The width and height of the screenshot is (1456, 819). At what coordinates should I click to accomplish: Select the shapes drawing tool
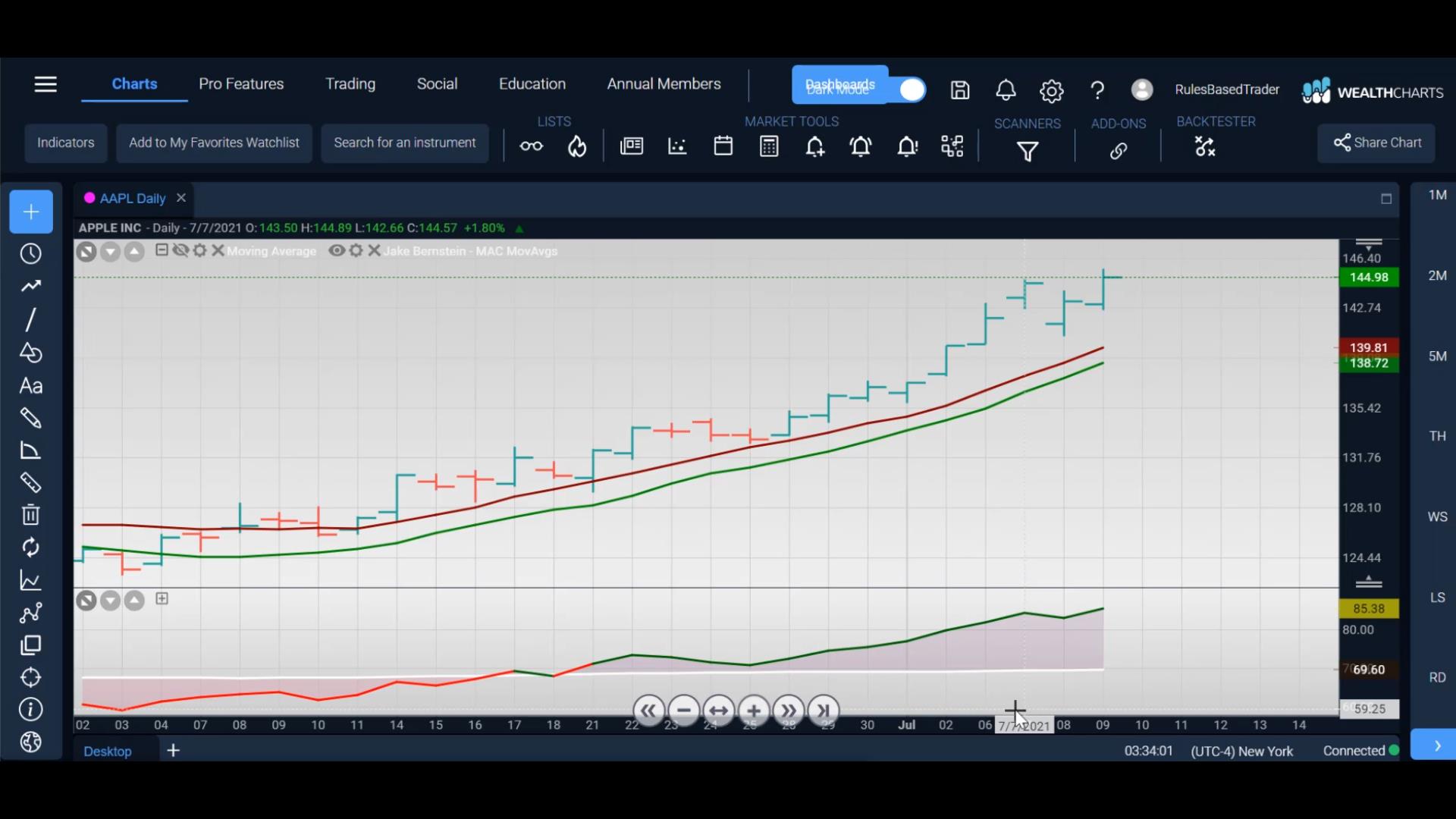[30, 353]
